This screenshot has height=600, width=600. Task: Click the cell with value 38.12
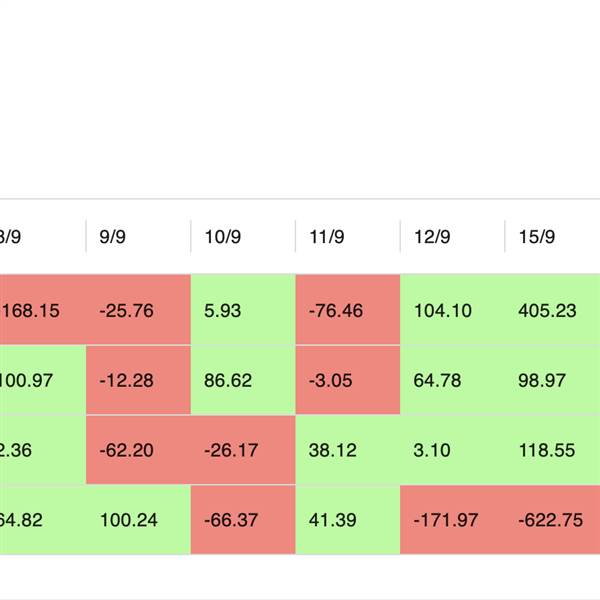click(x=348, y=450)
